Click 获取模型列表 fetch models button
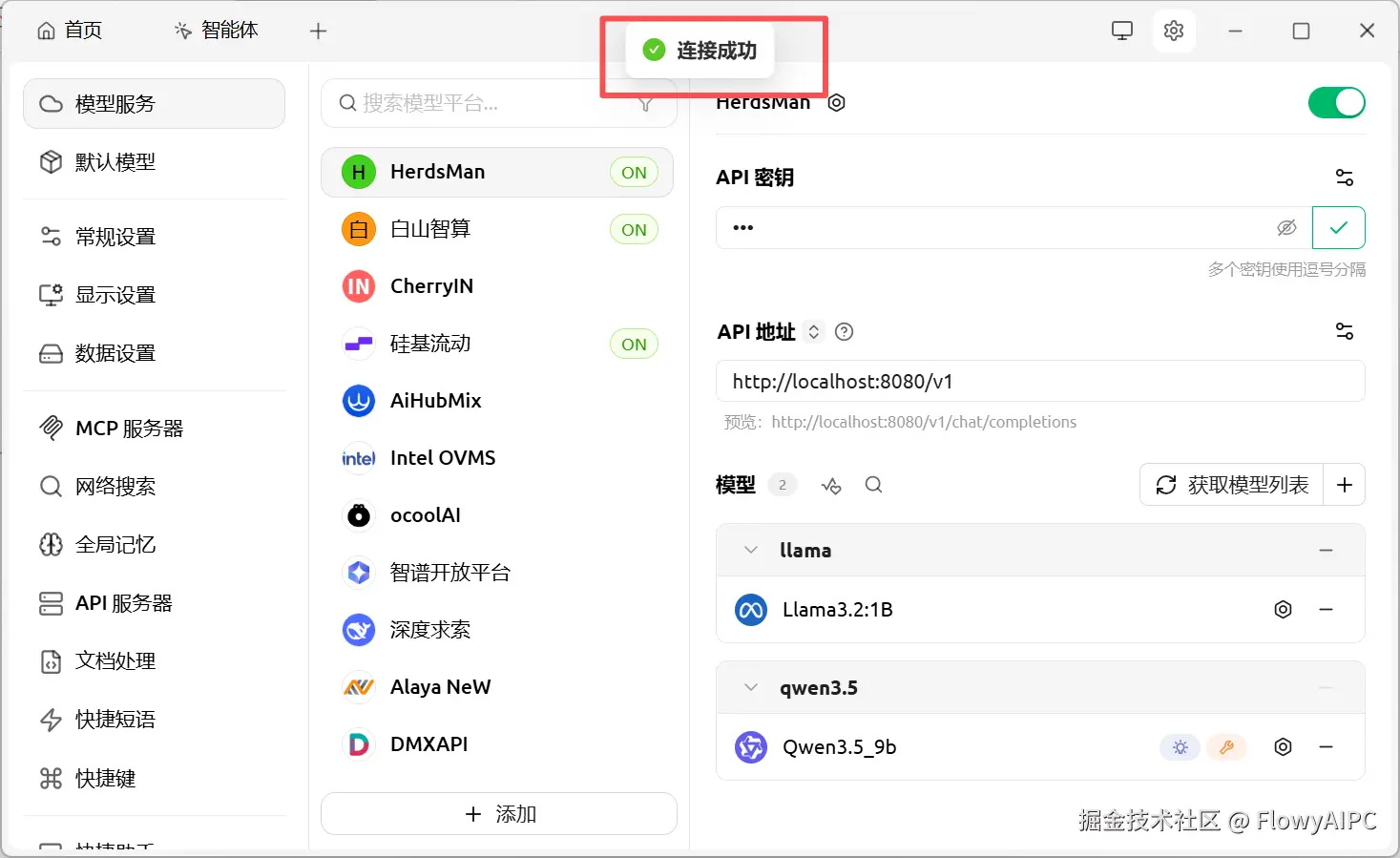1400x858 pixels. coord(1232,485)
